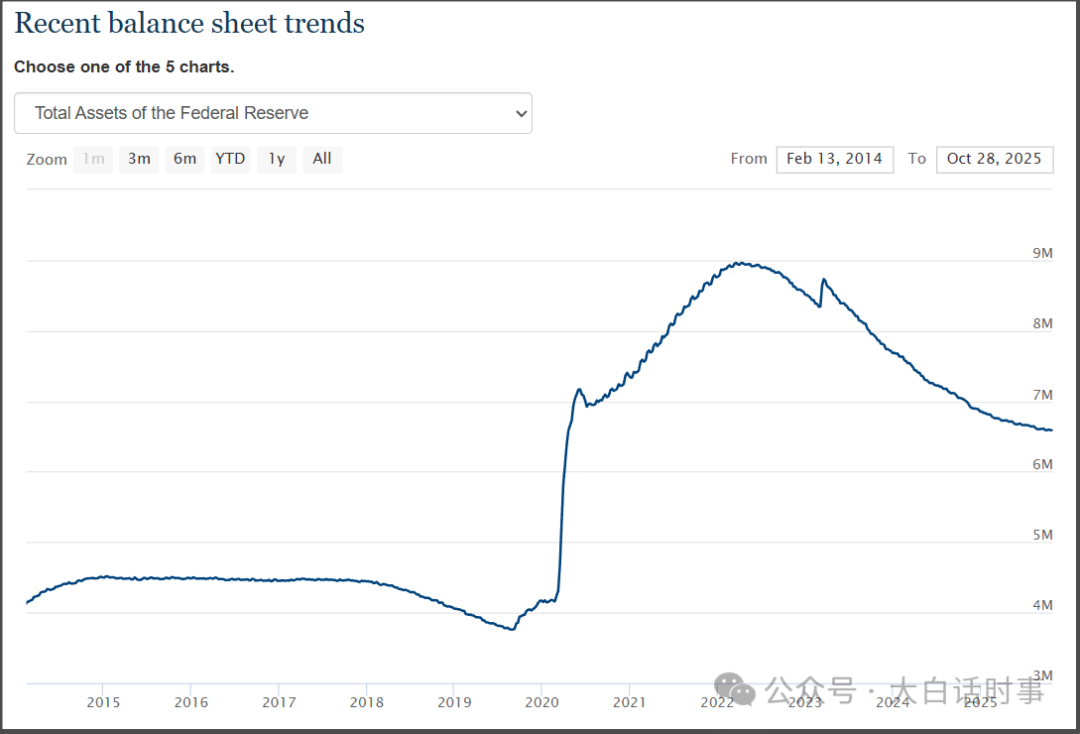Zoom chart to 3m range
Screen dimensions: 1080x734
click(139, 159)
